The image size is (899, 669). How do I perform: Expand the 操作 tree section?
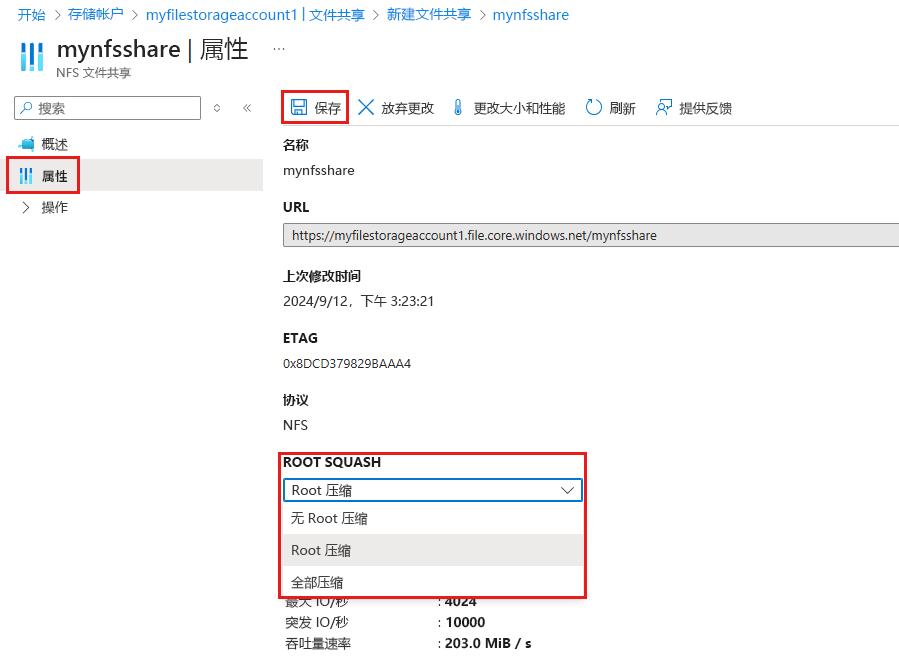(26, 208)
